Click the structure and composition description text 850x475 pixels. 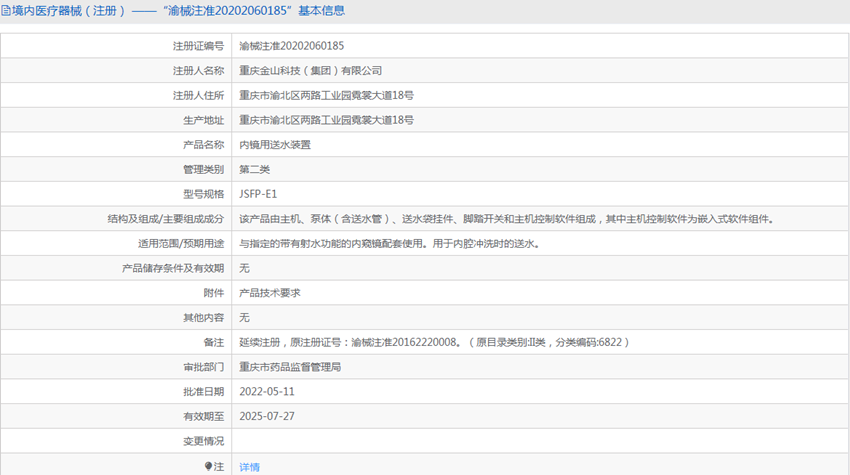click(x=507, y=219)
